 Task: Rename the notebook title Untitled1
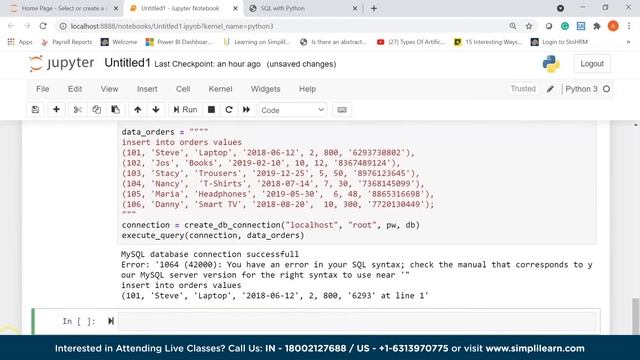(x=127, y=63)
